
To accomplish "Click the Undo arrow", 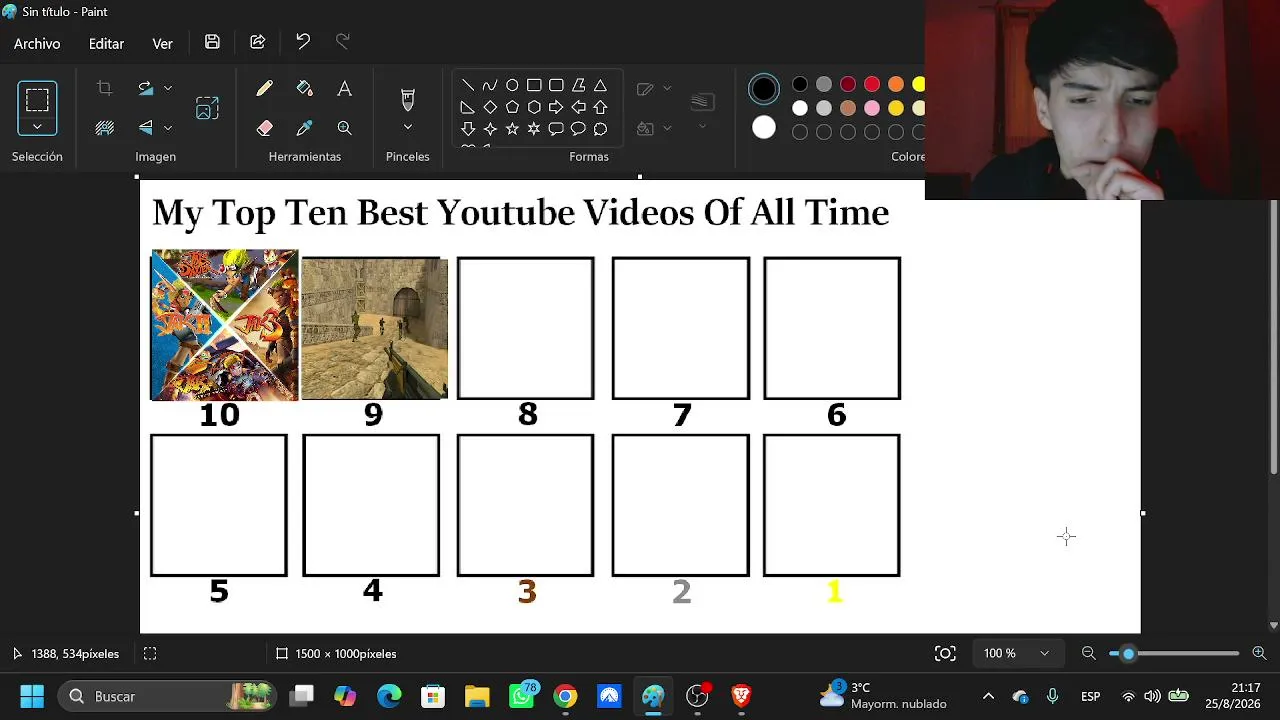I will [x=303, y=42].
